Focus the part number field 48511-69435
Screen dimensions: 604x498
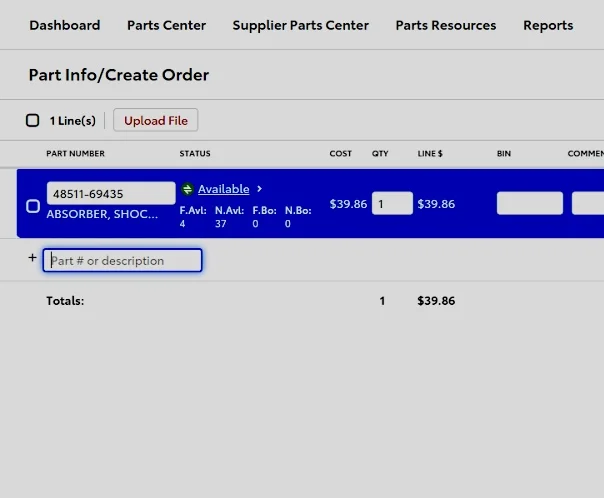[110, 194]
